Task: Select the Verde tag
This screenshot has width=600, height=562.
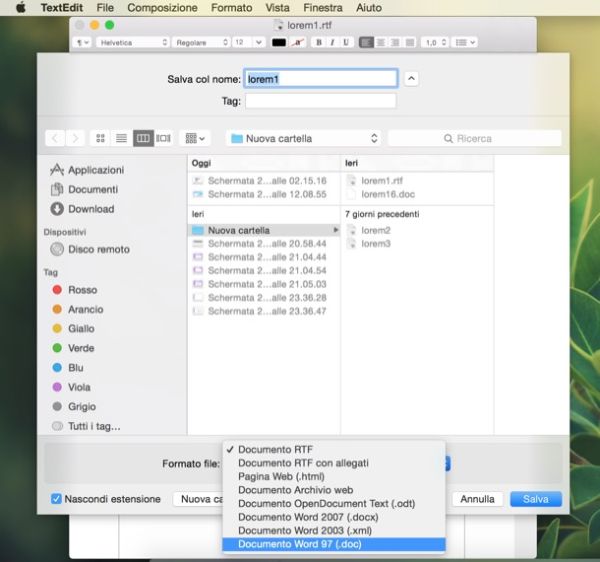Action: 81,348
